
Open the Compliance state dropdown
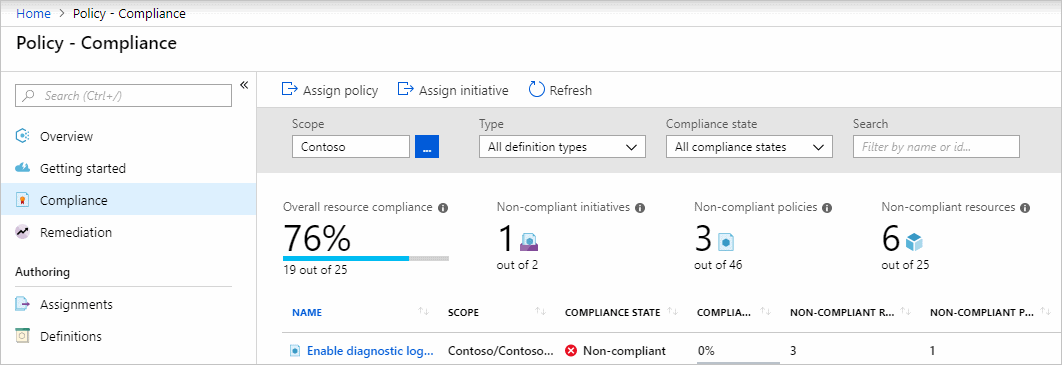point(749,147)
